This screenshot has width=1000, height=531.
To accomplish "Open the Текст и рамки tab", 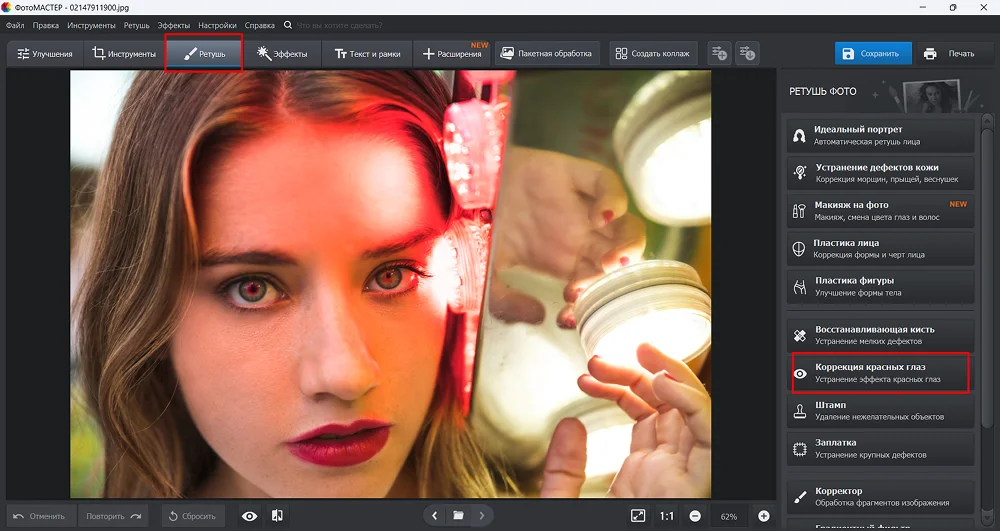I will [367, 54].
